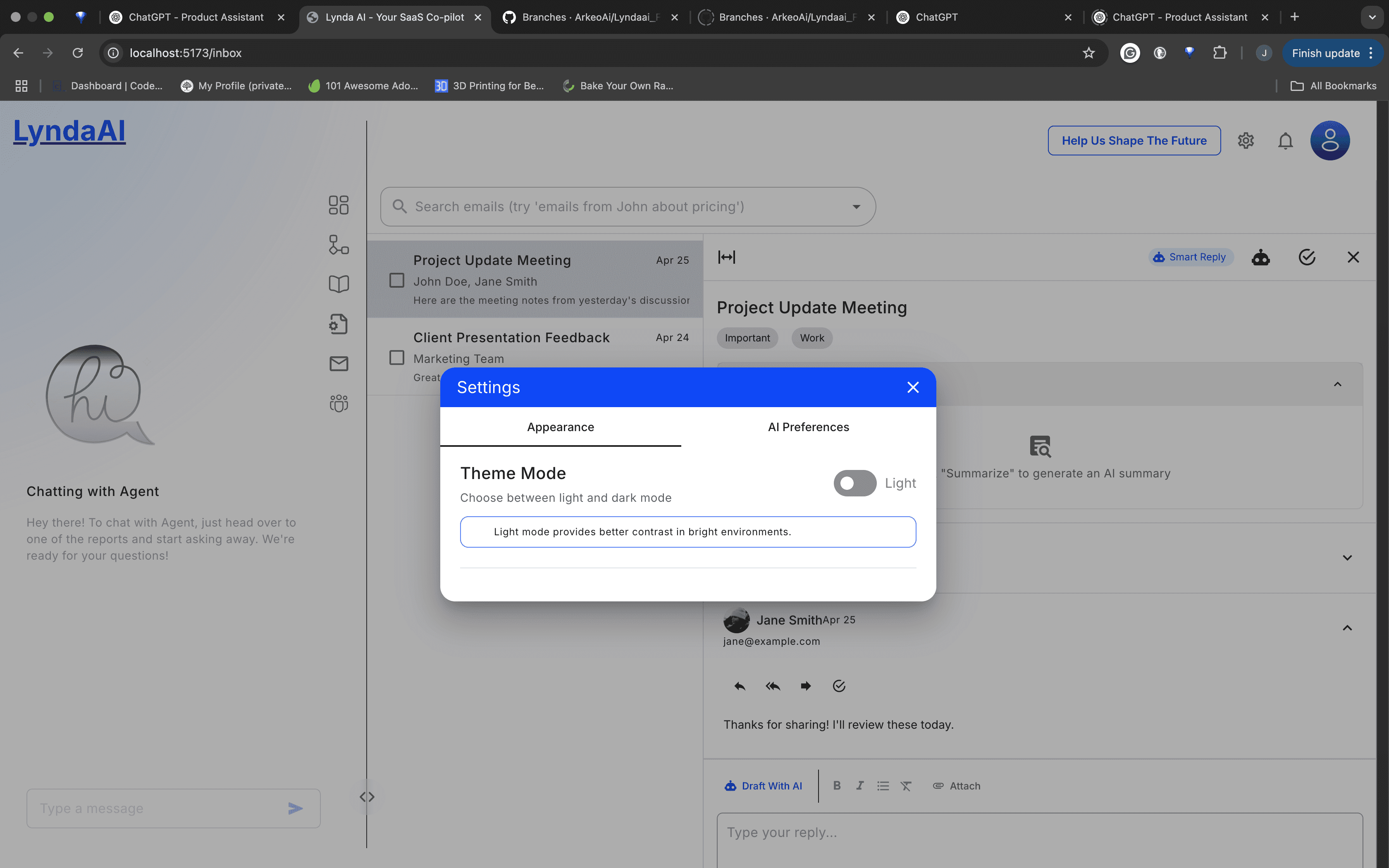
Task: Open the mail inbox sidebar icon
Action: click(x=339, y=363)
